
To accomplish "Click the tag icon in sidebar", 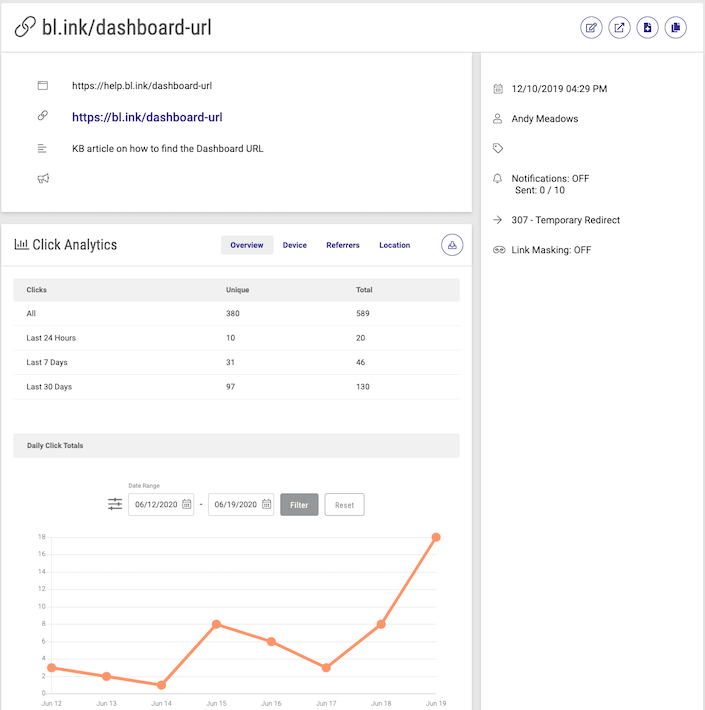I will pos(498,148).
